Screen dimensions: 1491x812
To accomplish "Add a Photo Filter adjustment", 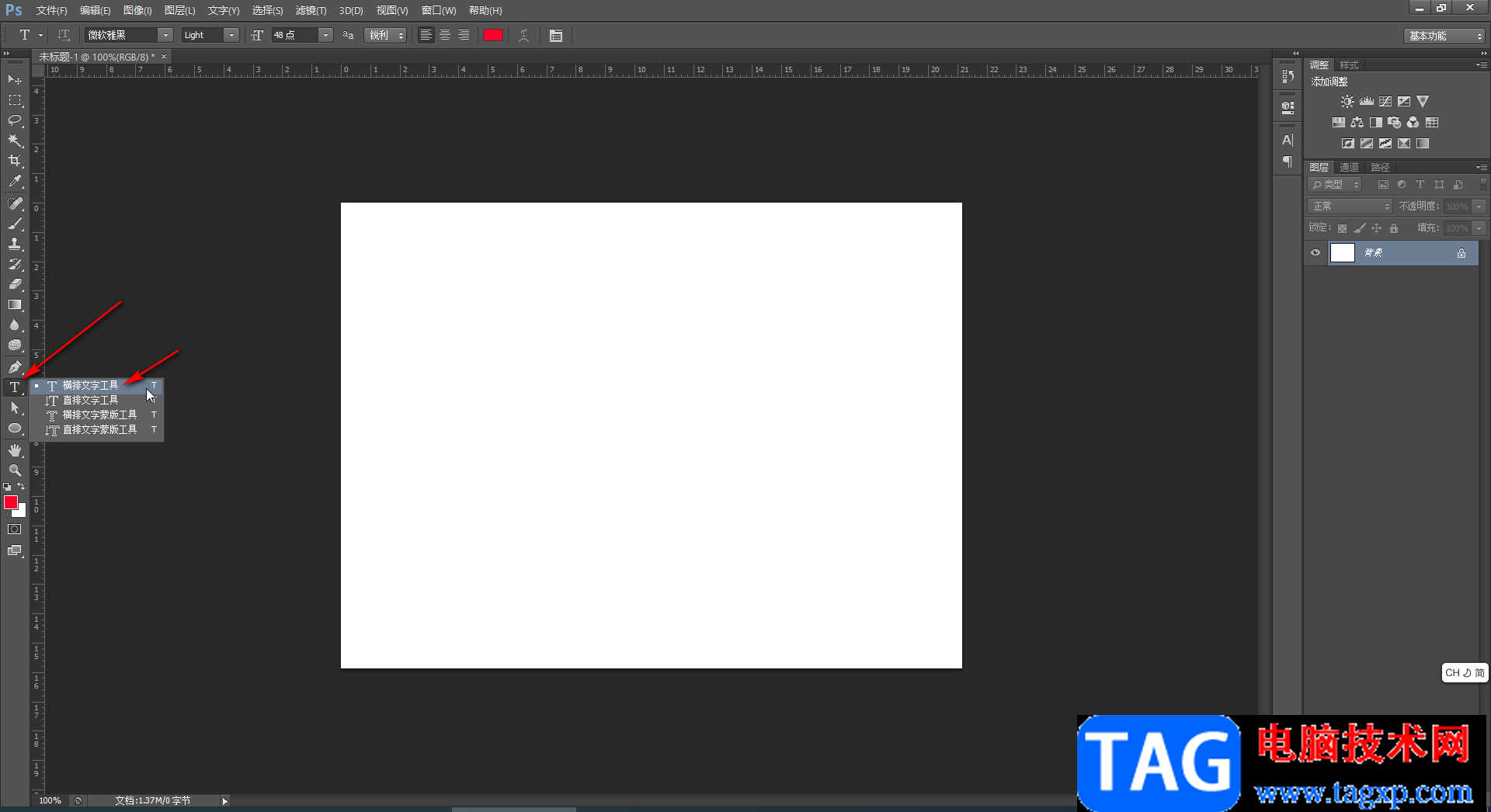I will [x=1395, y=123].
